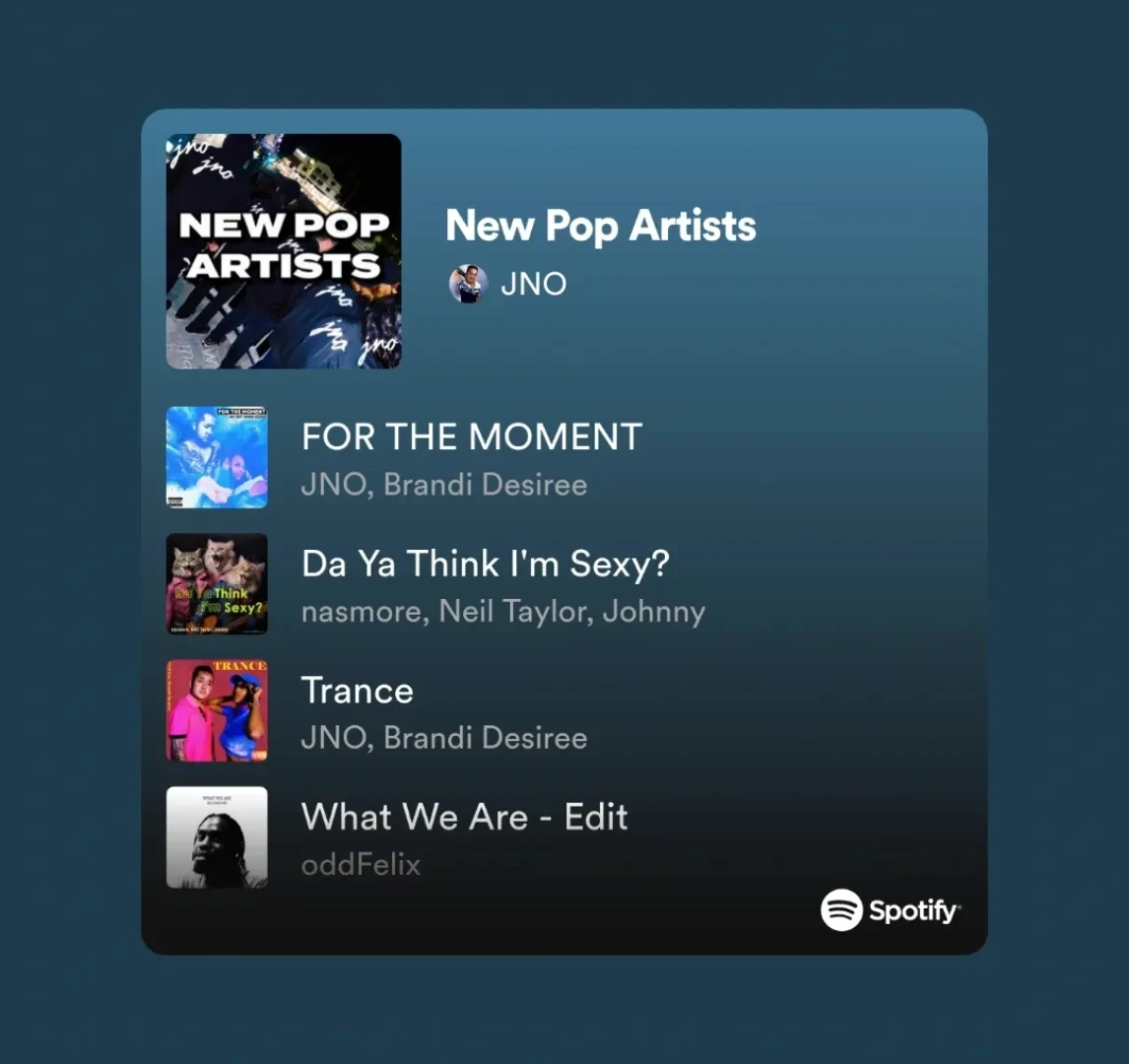Click the Spotify wordmark text
Screen dimensions: 1129x1064
pos(914,911)
